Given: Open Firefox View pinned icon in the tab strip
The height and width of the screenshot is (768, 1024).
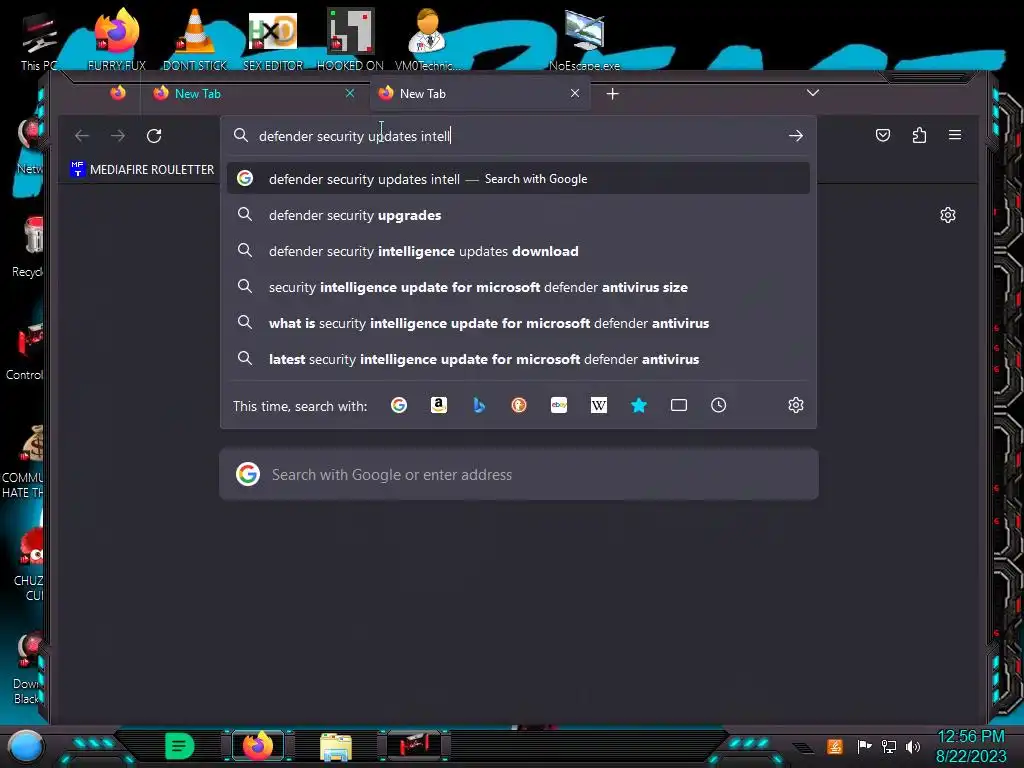Looking at the screenshot, I should pyautogui.click(x=118, y=93).
